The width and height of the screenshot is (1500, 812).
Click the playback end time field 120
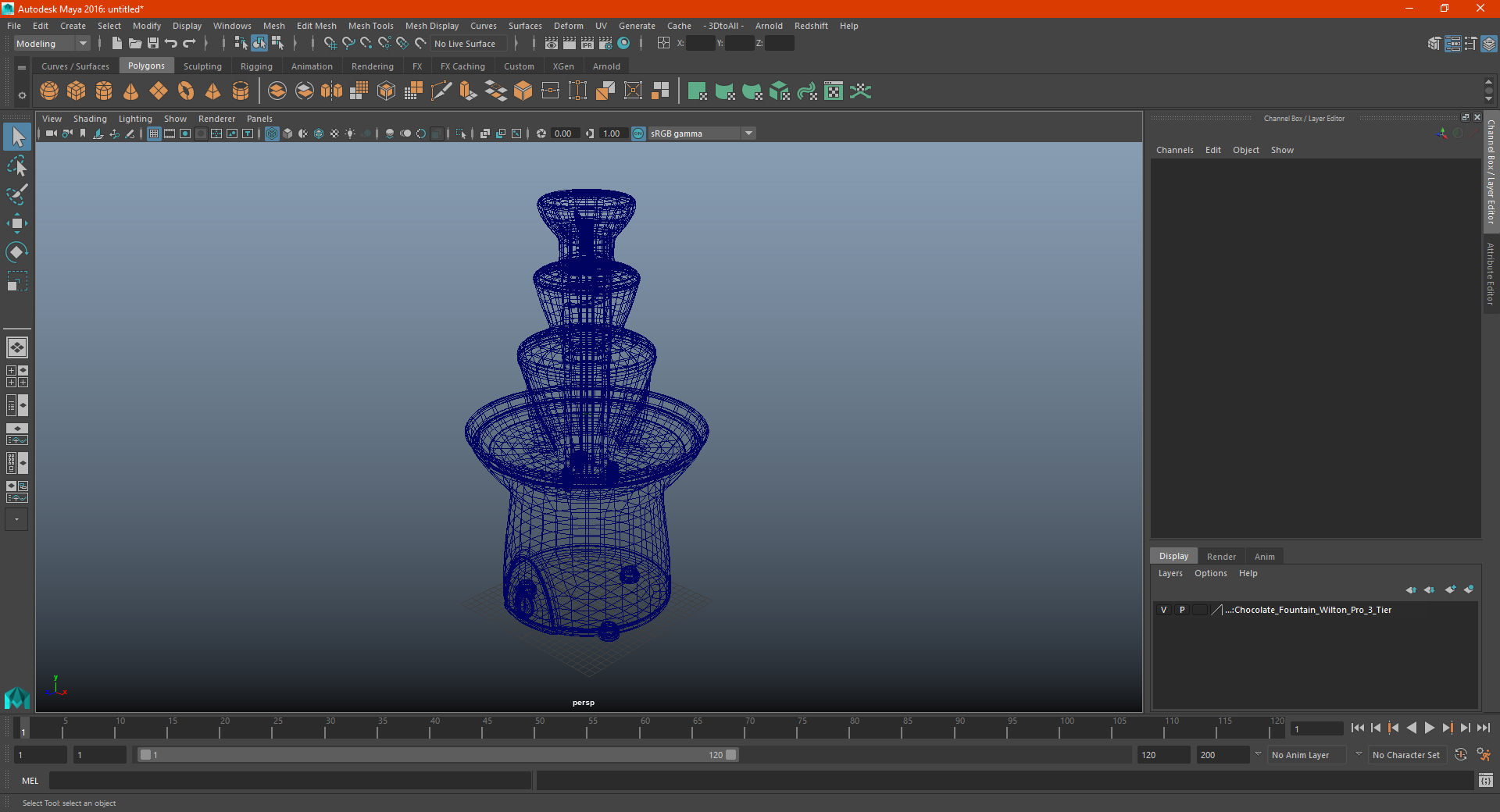pos(1163,755)
